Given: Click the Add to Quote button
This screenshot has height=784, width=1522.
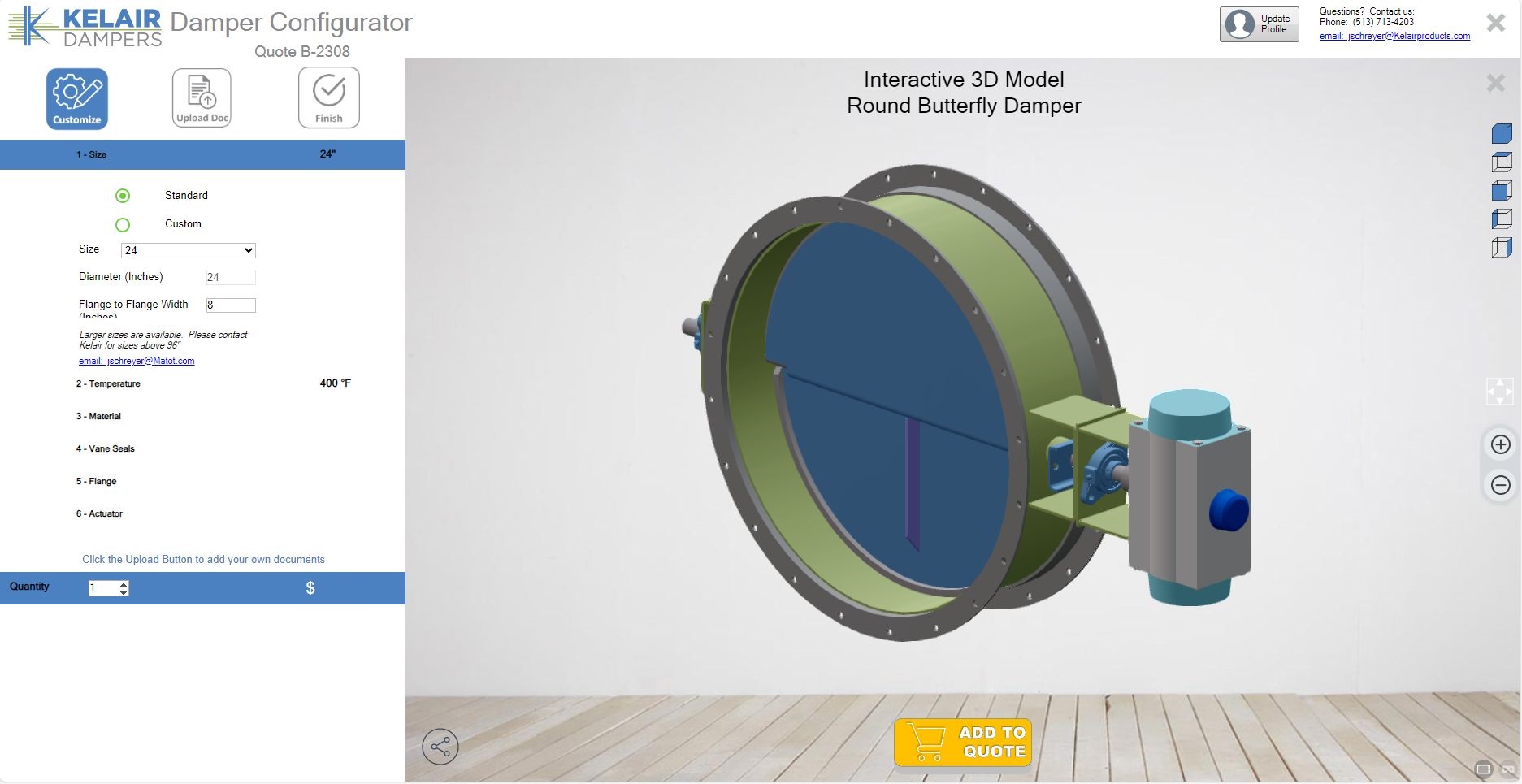Looking at the screenshot, I should [963, 743].
